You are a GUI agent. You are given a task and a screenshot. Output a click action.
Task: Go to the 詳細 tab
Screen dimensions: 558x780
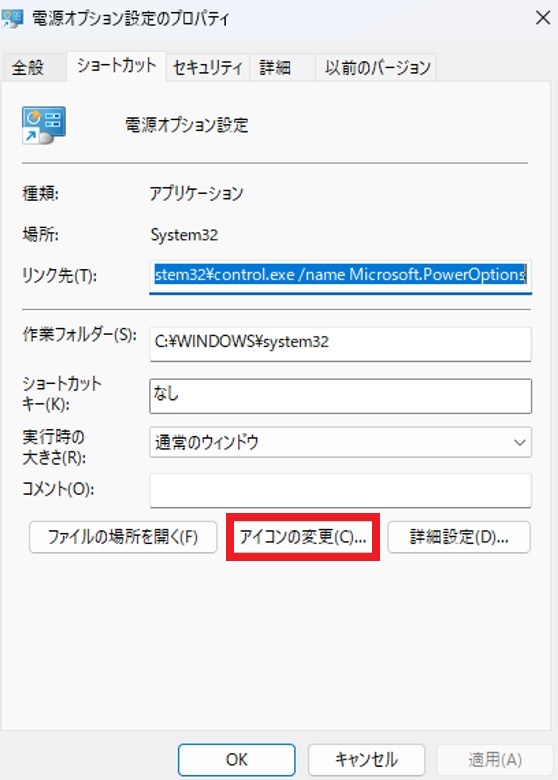pos(275,67)
